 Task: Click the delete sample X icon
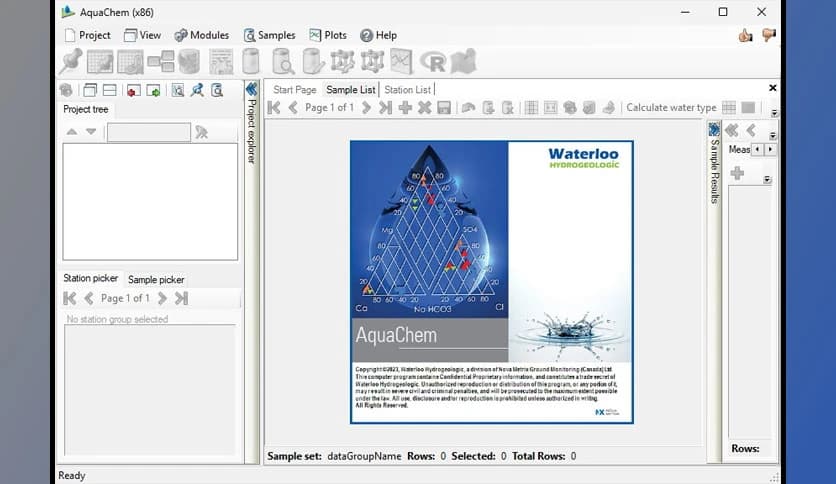[x=424, y=108]
